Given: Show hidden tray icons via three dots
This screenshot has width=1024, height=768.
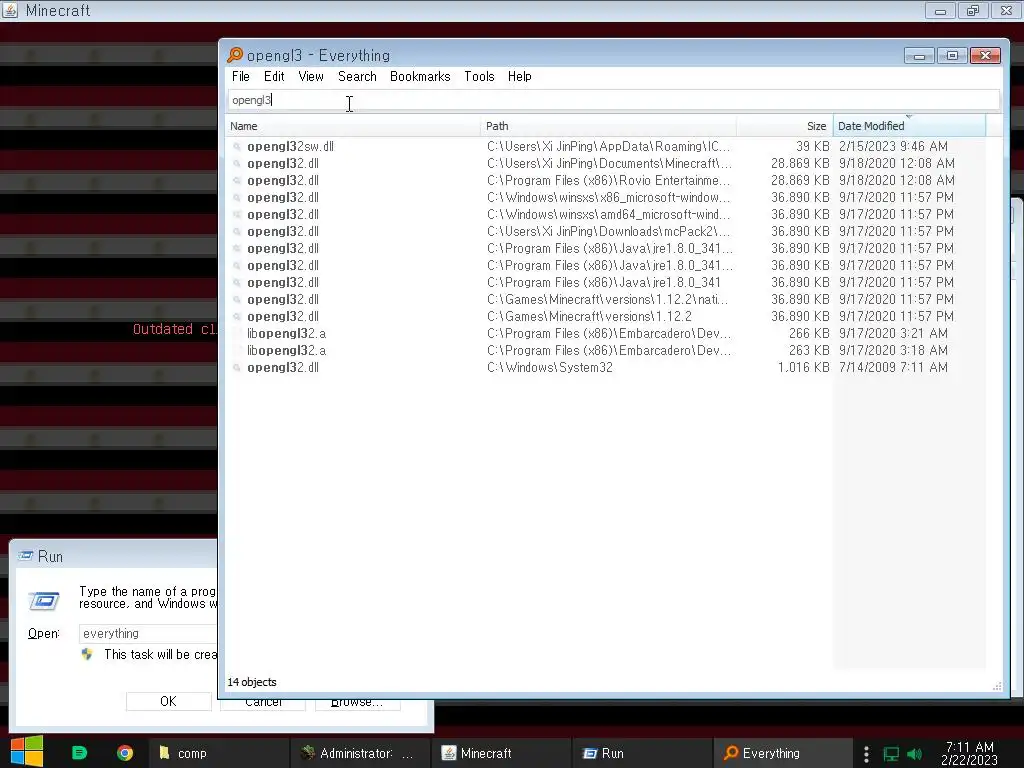Looking at the screenshot, I should (x=866, y=754).
